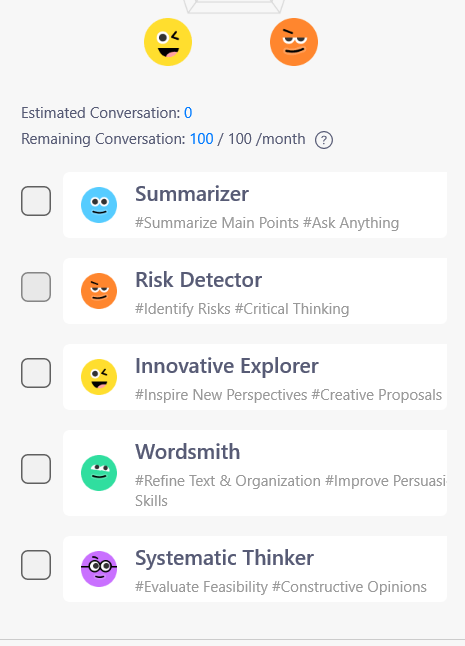Image resolution: width=465 pixels, height=646 pixels.
Task: Choose the Risk Detector title
Action: [199, 280]
